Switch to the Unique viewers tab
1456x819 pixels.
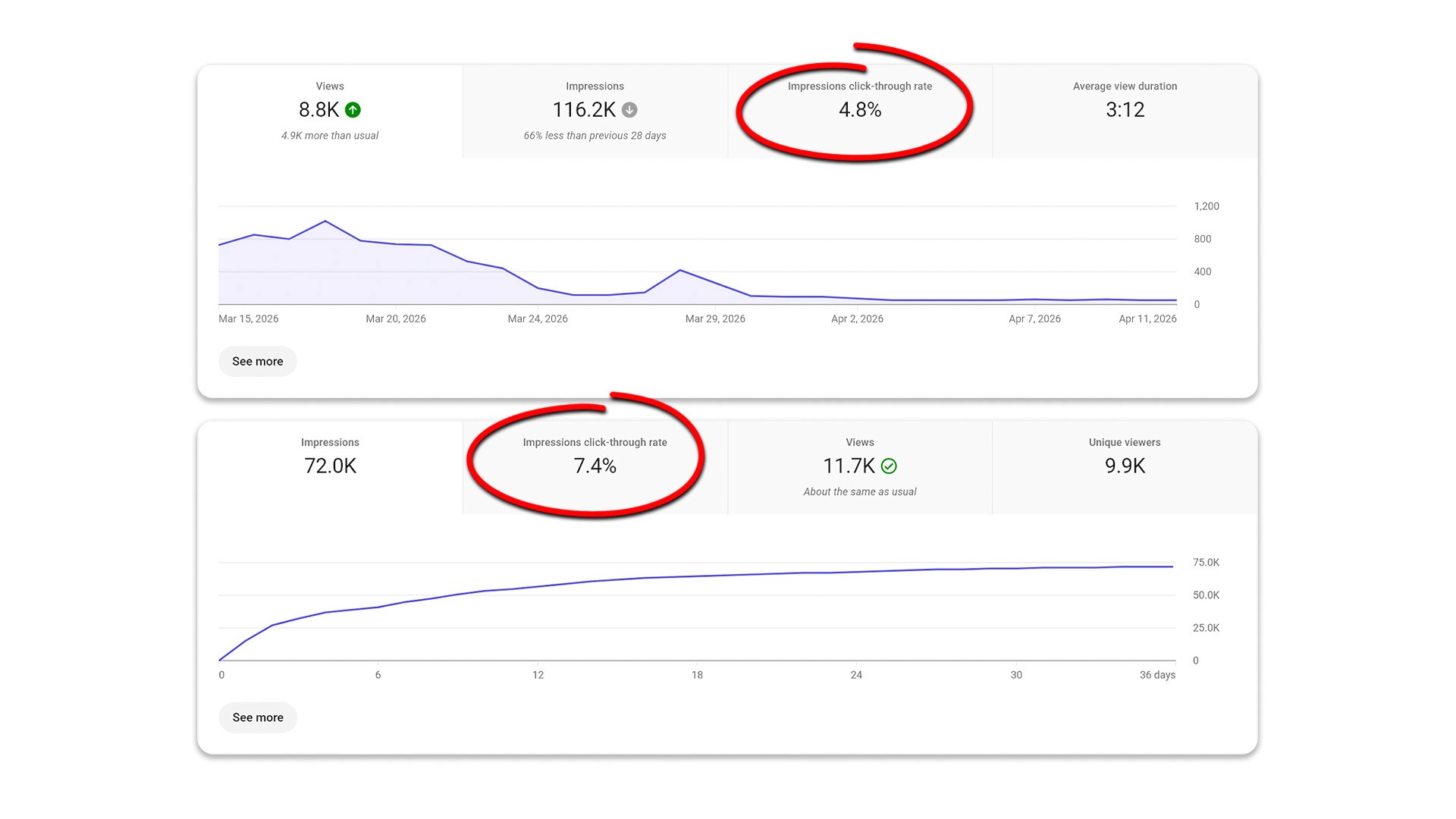click(x=1125, y=466)
